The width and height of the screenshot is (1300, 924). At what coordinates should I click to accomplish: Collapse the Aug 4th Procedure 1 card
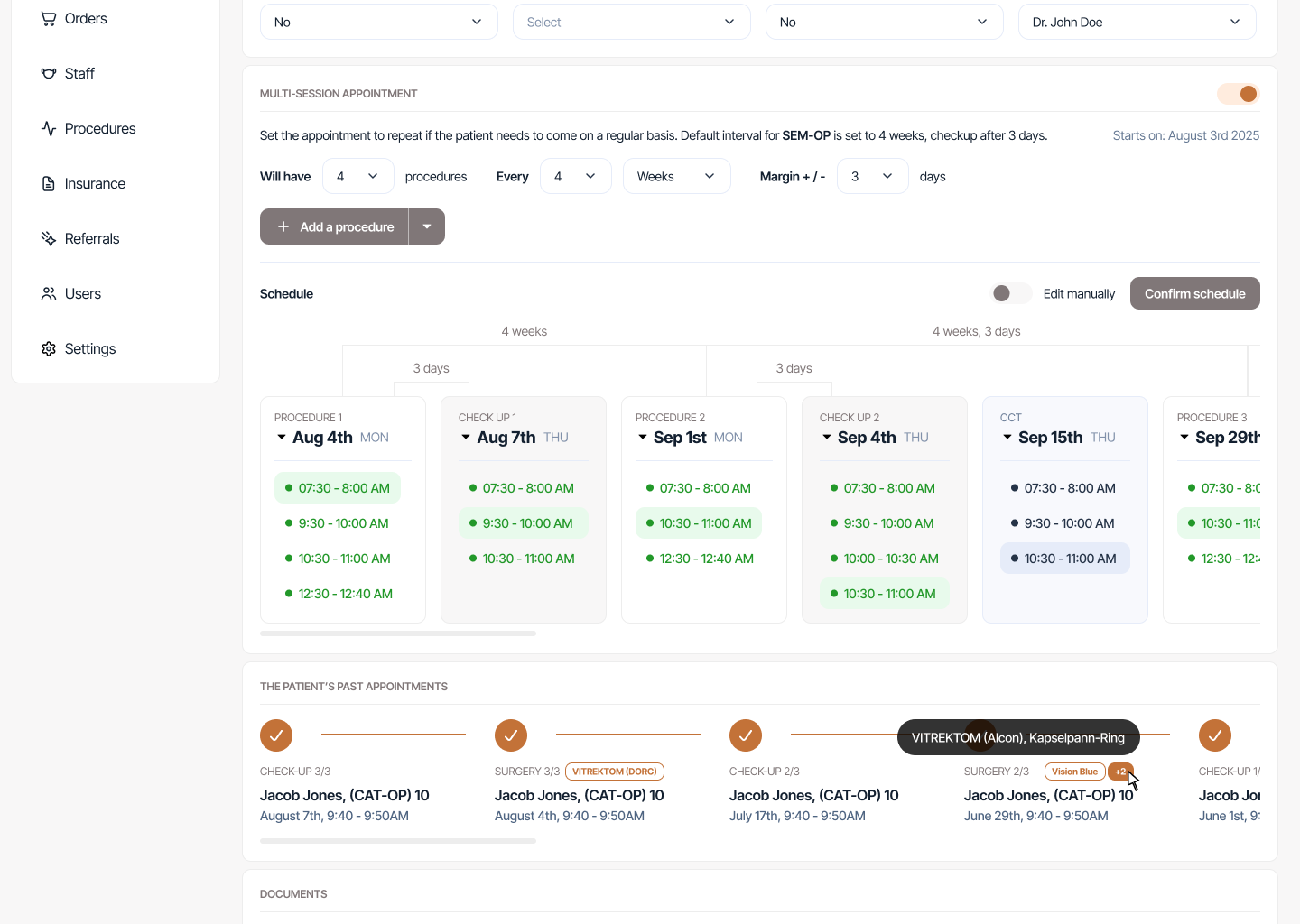282,438
